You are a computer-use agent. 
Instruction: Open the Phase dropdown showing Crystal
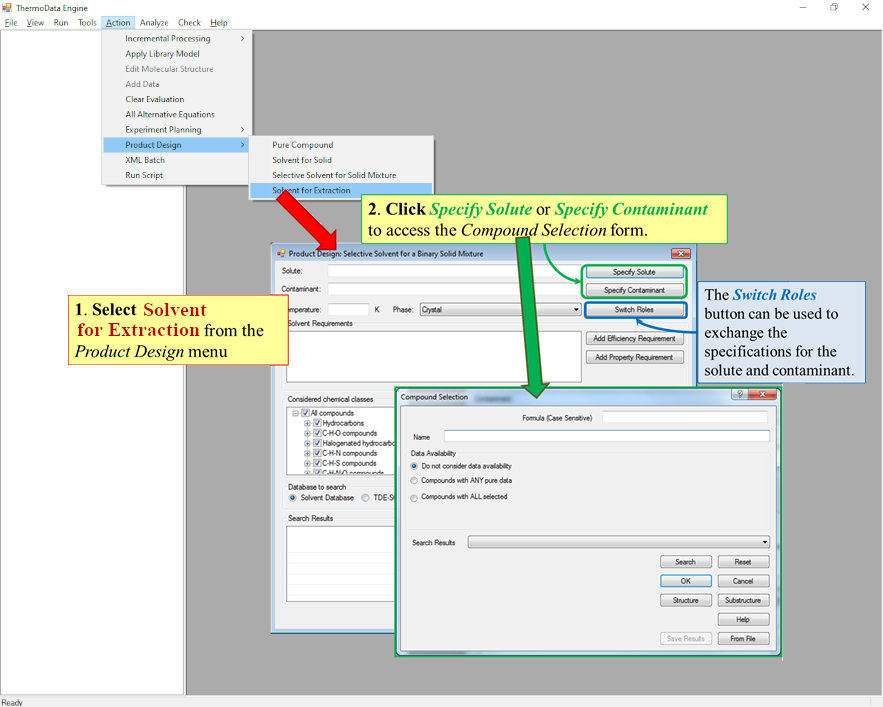pyautogui.click(x=500, y=309)
